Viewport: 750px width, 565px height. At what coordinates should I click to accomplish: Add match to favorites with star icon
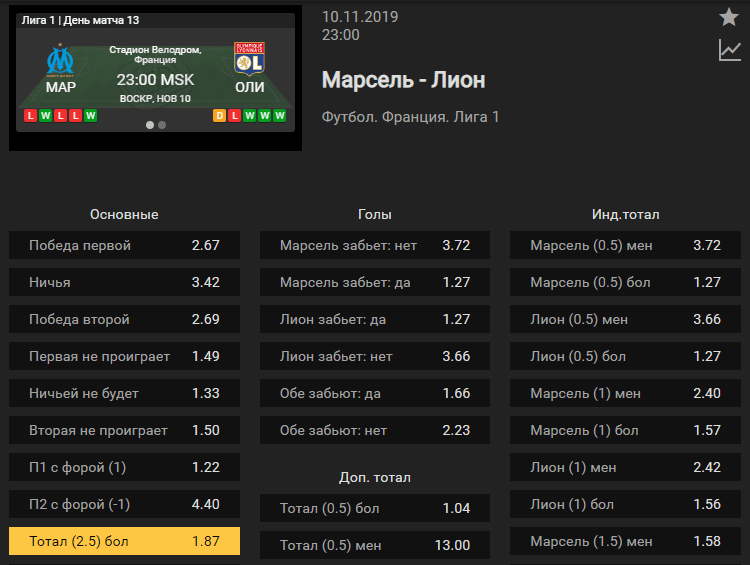point(729,17)
